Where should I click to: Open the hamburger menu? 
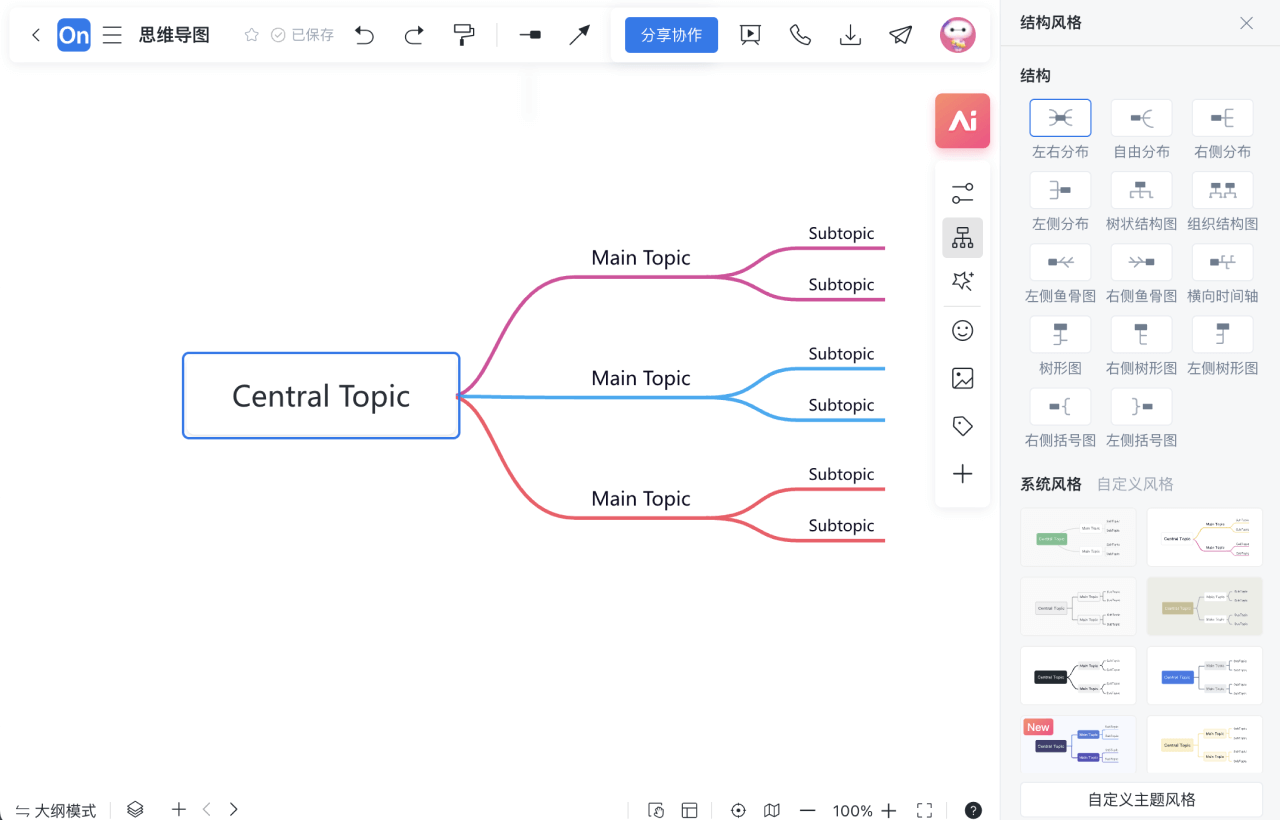pyautogui.click(x=112, y=35)
